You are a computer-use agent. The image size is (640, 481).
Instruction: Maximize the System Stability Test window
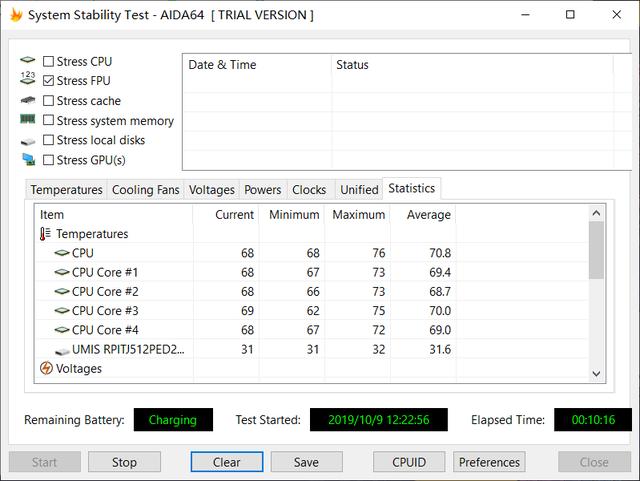(570, 15)
